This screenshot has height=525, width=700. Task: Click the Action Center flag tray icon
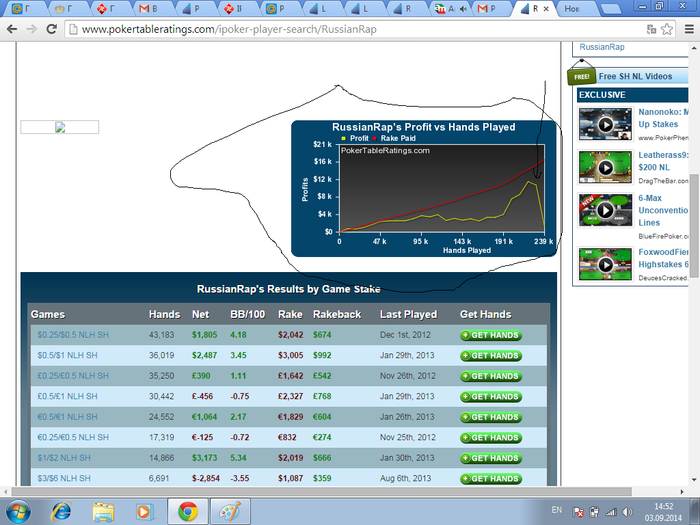point(578,512)
